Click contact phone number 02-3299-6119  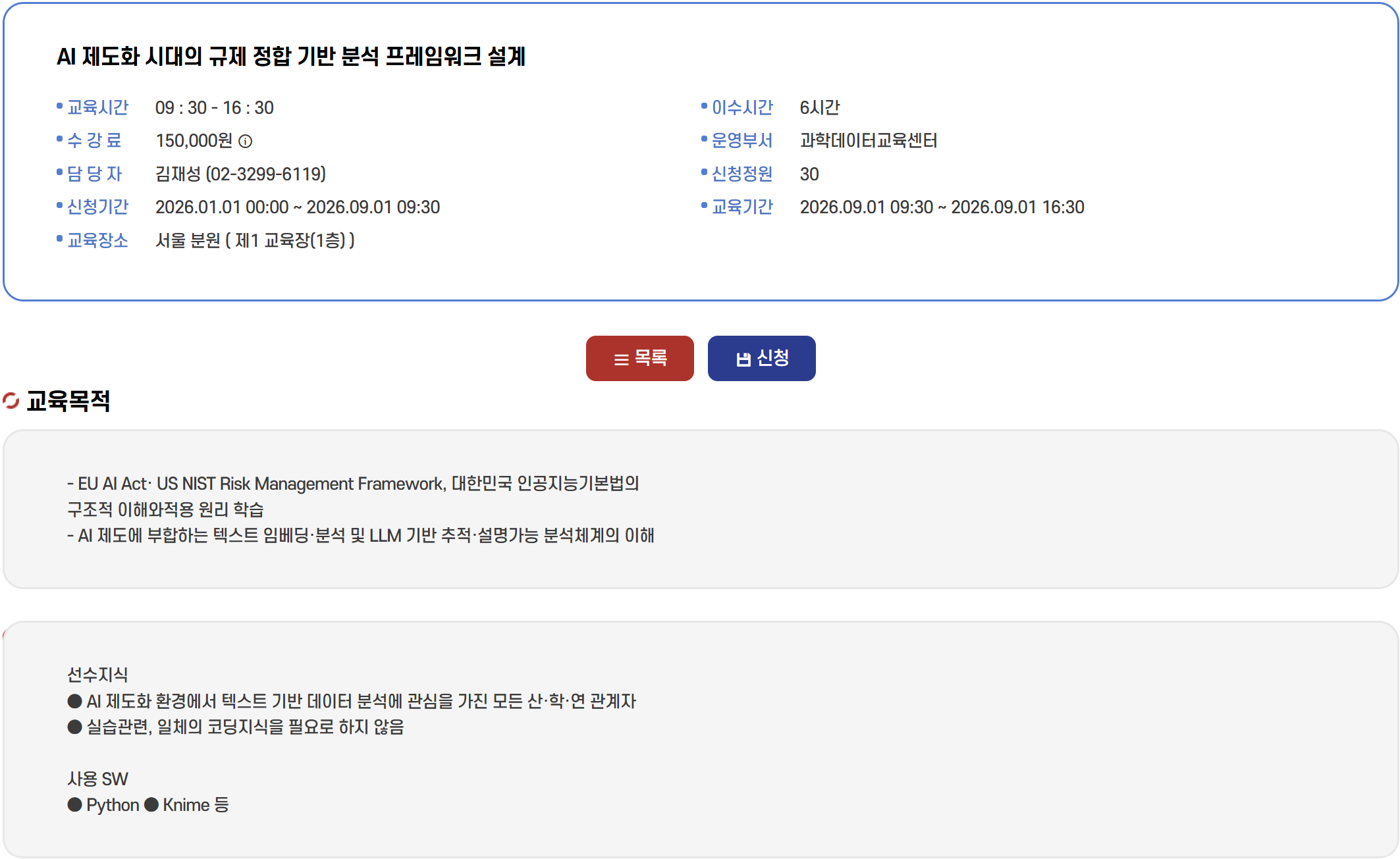[266, 174]
